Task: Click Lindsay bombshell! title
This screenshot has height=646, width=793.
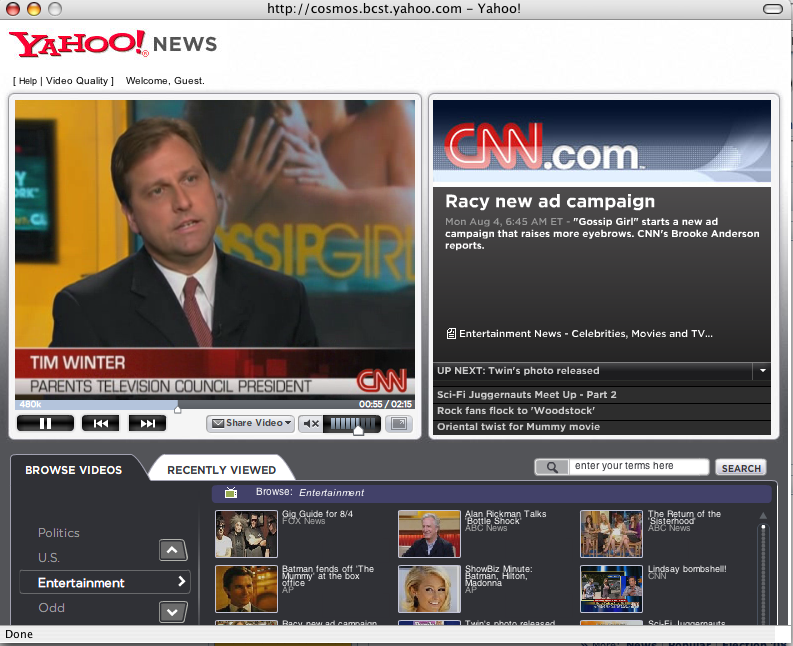Action: coord(687,569)
